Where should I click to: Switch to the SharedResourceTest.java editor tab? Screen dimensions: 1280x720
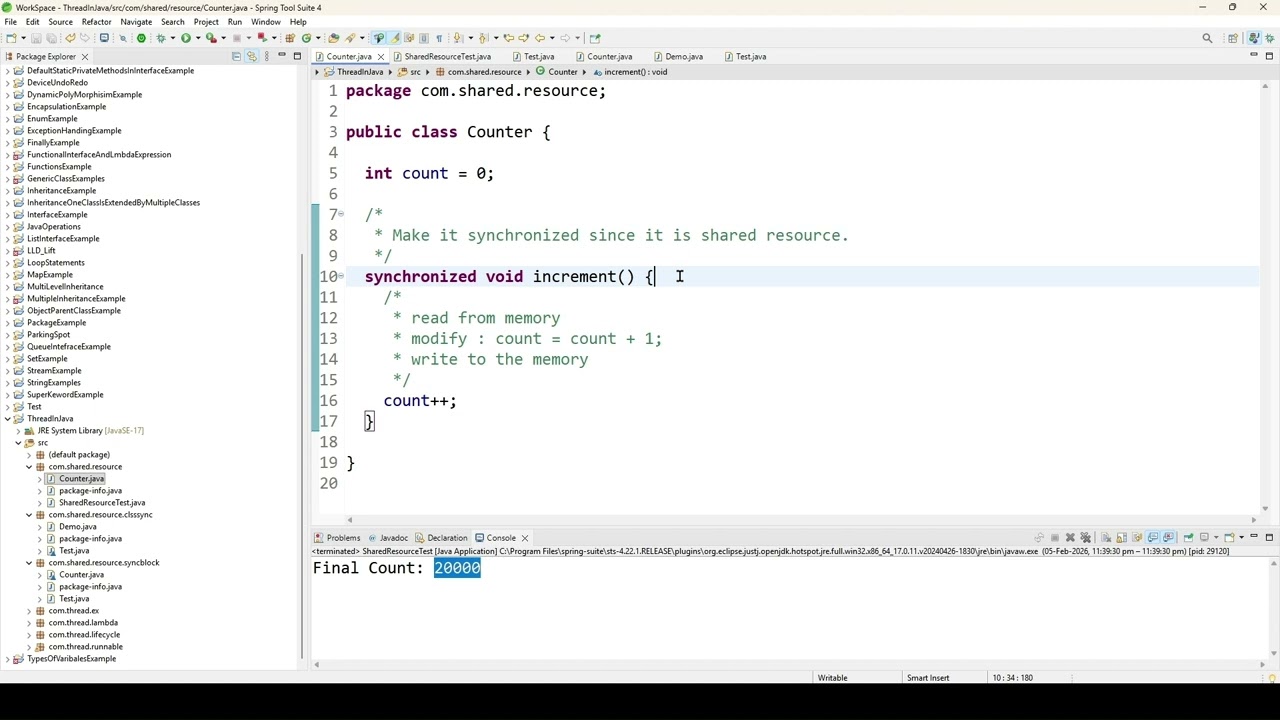[447, 57]
